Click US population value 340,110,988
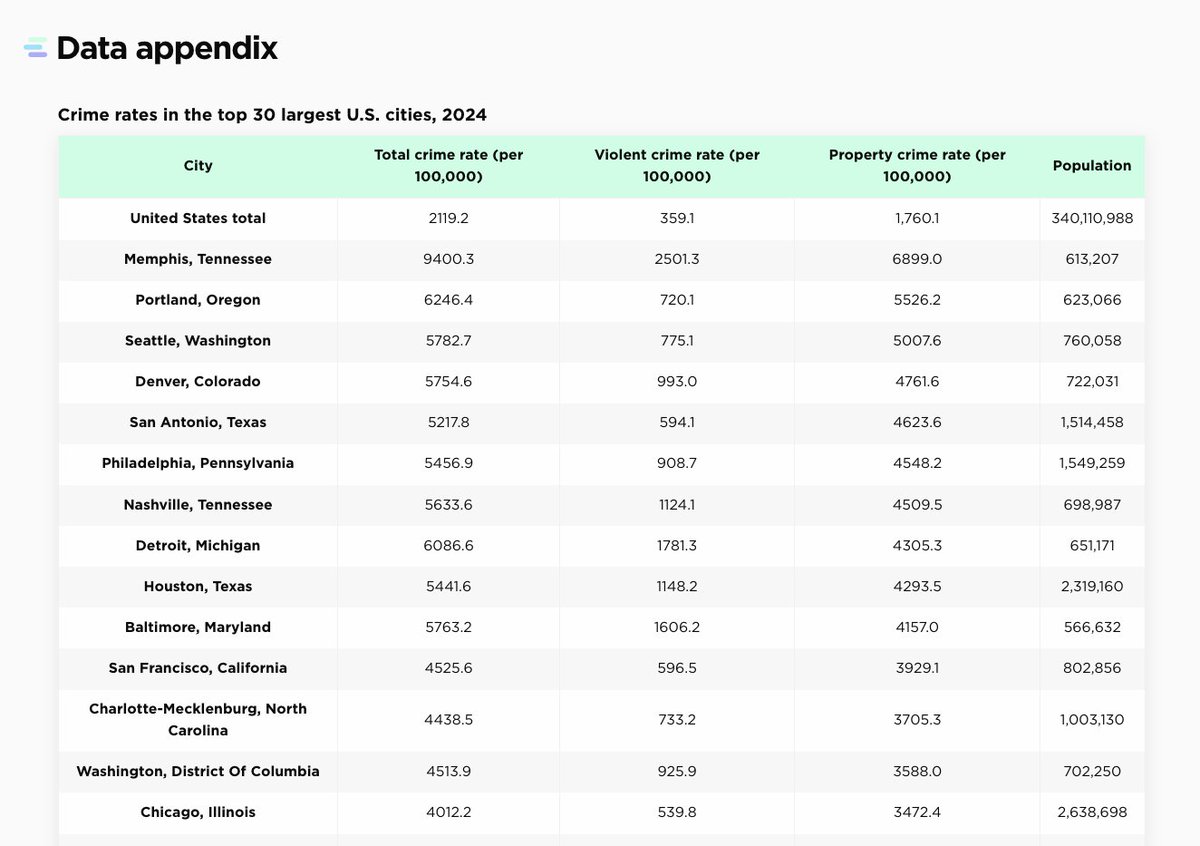1200x846 pixels. click(1092, 218)
